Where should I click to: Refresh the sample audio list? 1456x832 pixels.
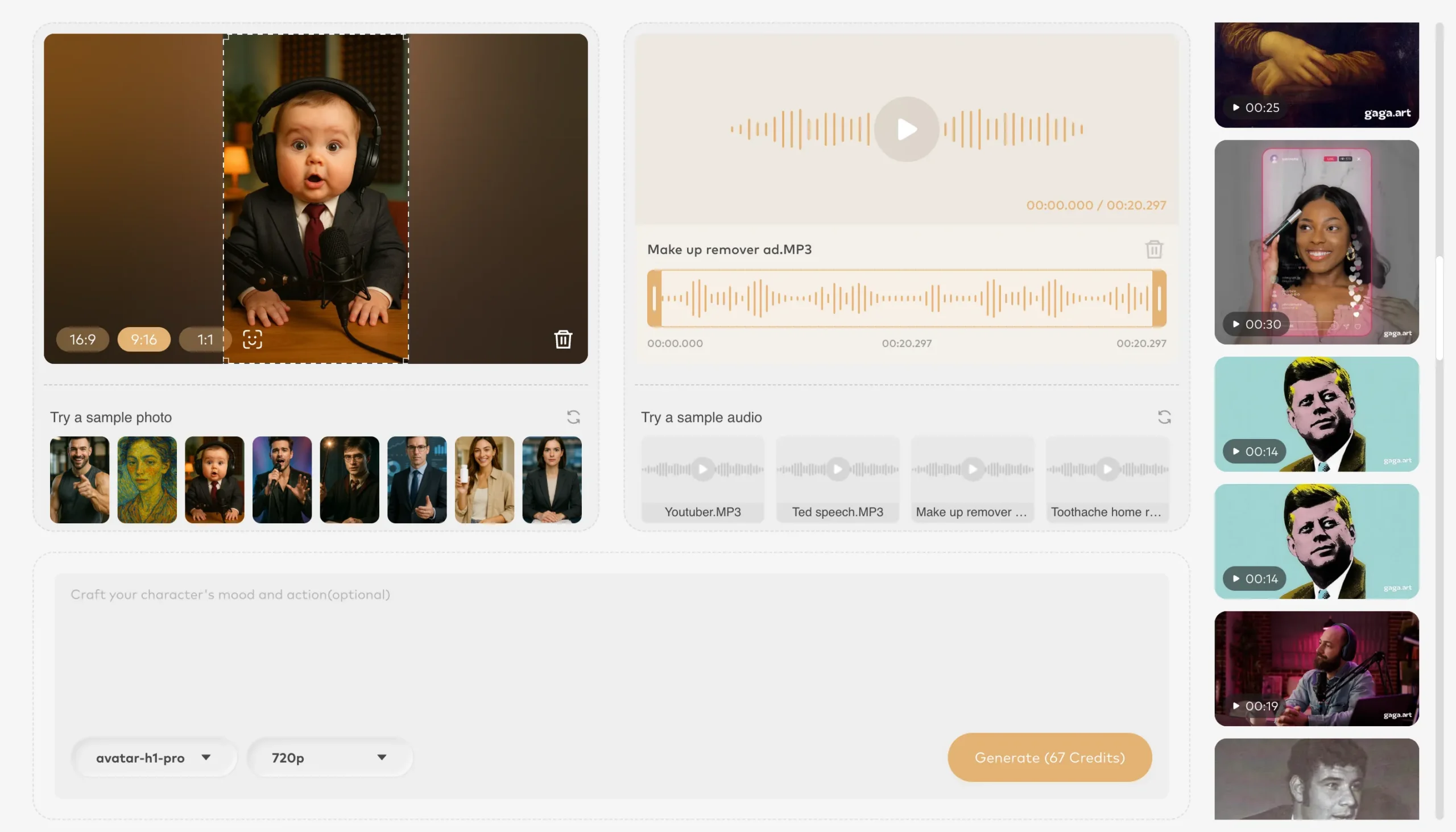1165,417
